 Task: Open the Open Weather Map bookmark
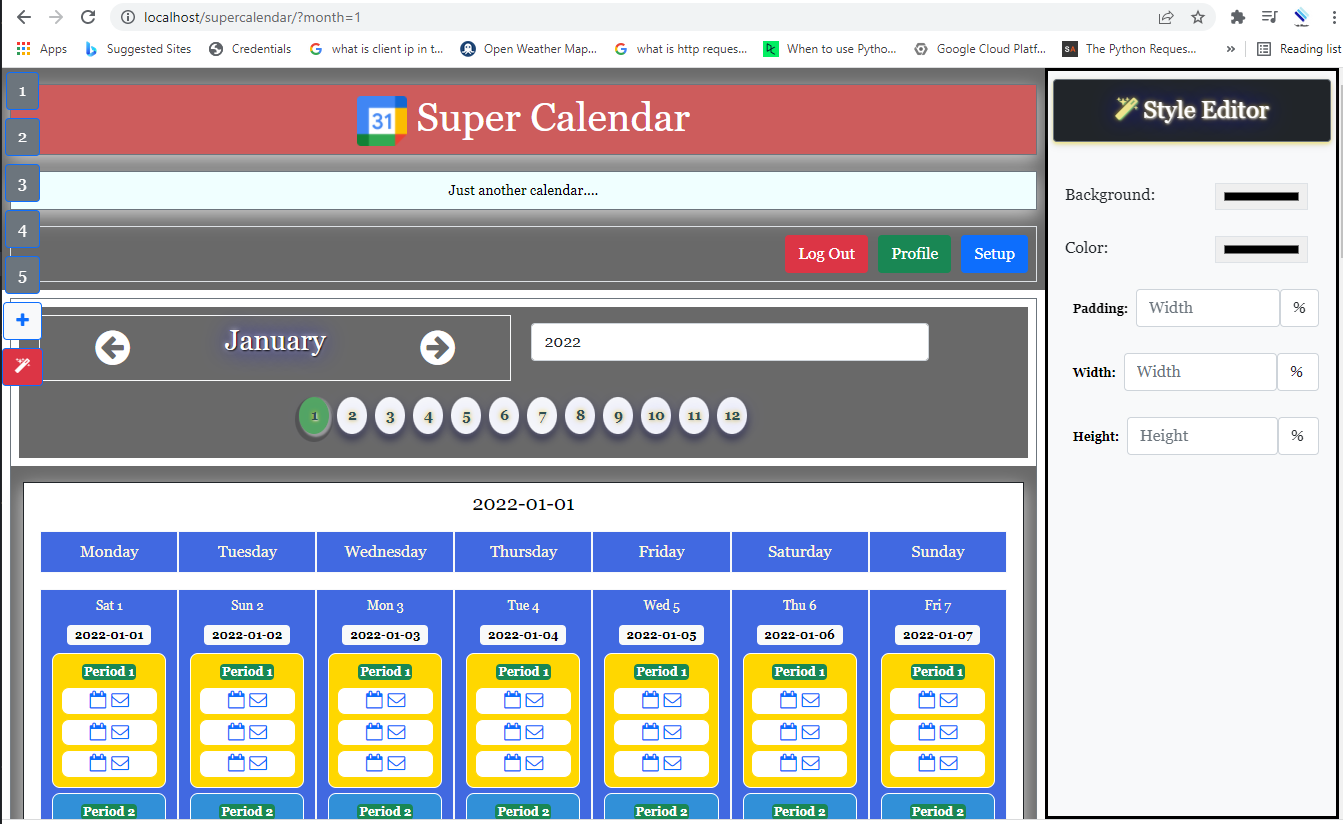[x=529, y=48]
